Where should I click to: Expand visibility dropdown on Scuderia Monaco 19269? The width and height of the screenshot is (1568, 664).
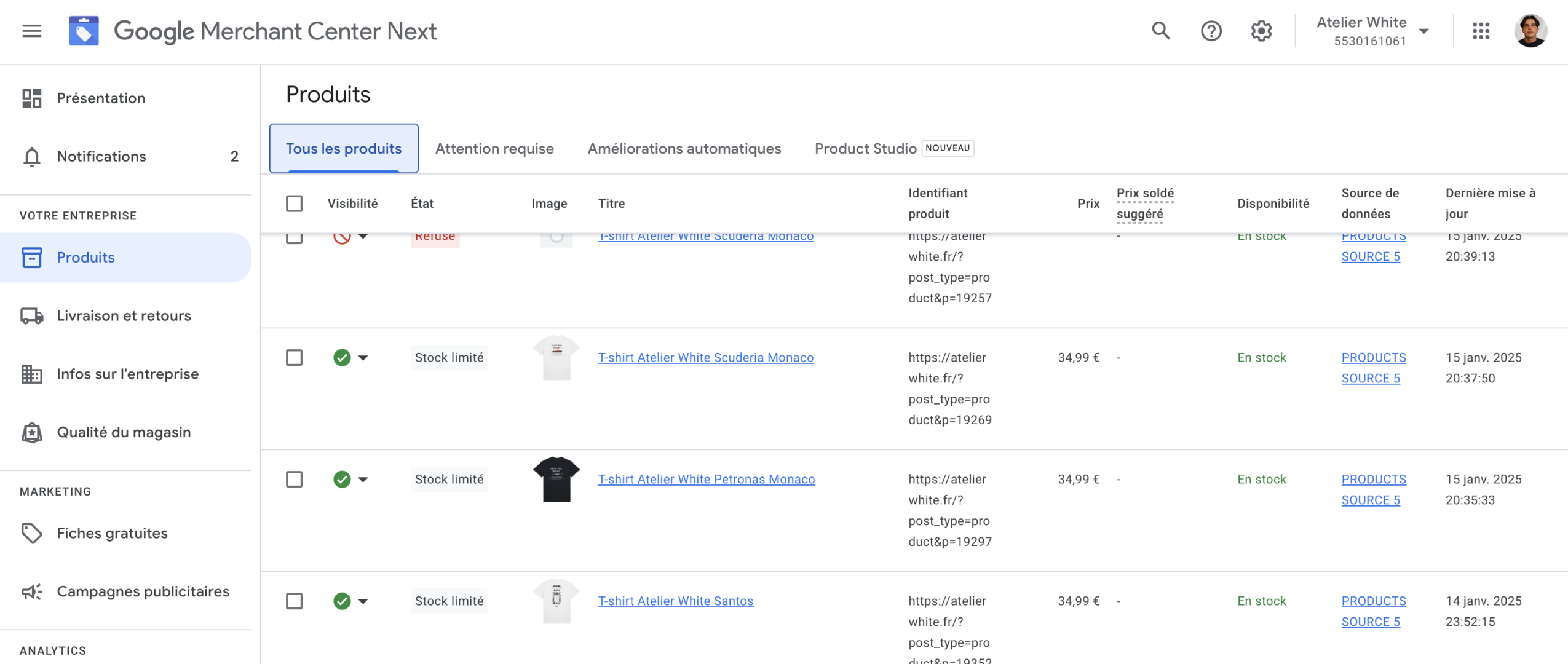363,358
